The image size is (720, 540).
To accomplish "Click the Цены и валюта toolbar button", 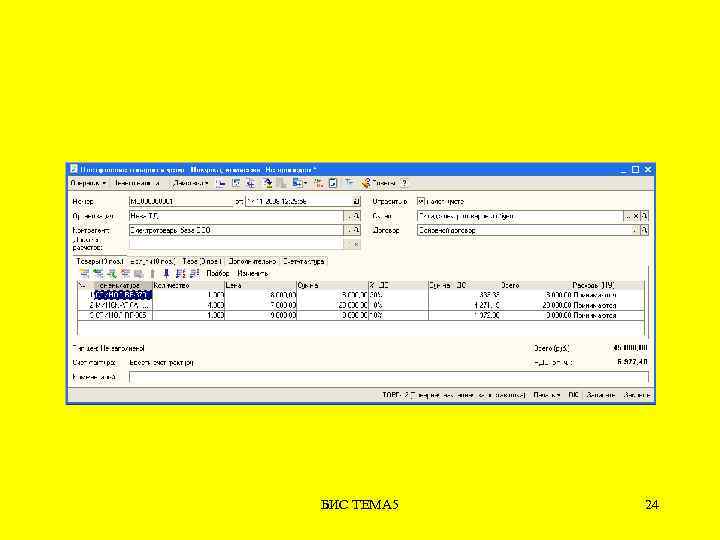I will pyautogui.click(x=137, y=183).
